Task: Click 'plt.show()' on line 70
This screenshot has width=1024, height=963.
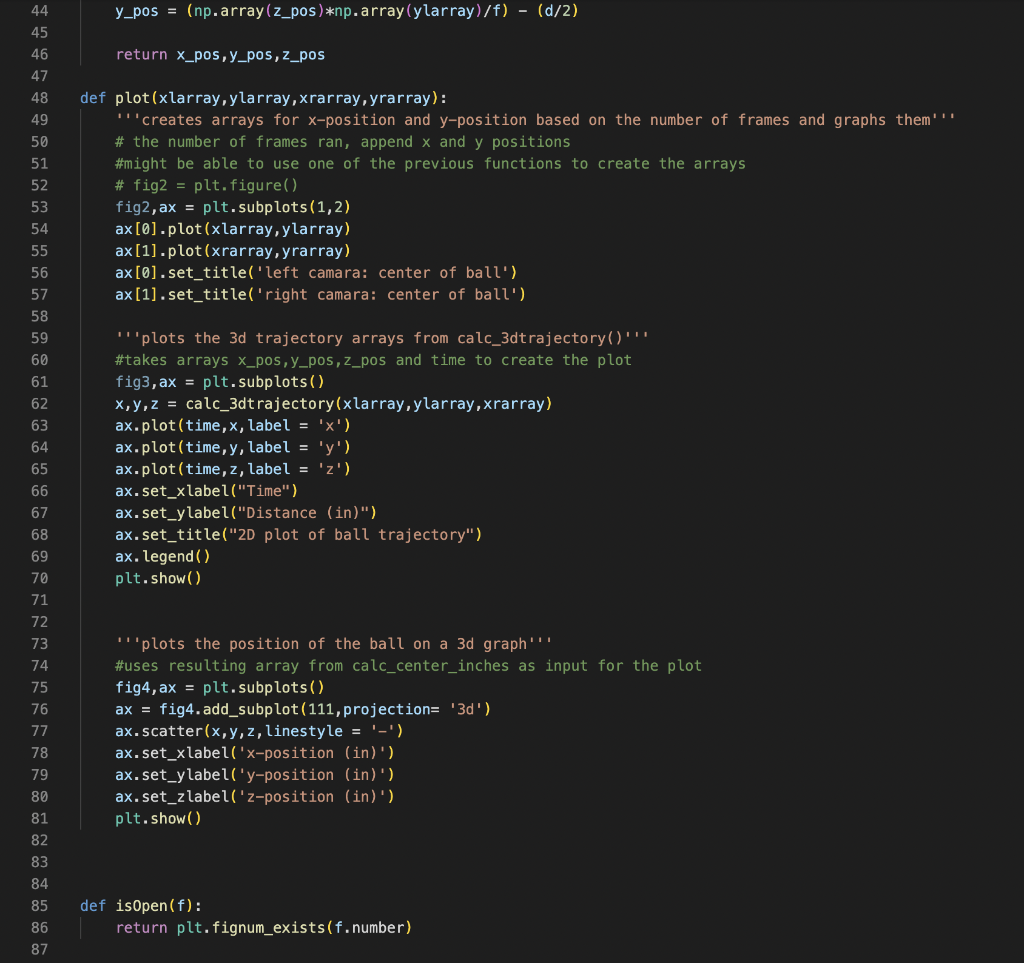Action: tap(159, 578)
